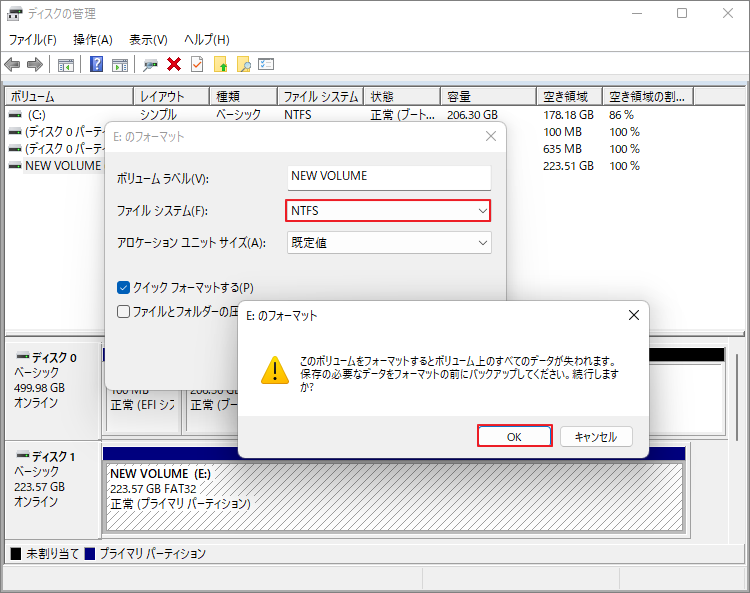Click the 223.51 GB free space cell
The height and width of the screenshot is (593, 750).
[568, 166]
